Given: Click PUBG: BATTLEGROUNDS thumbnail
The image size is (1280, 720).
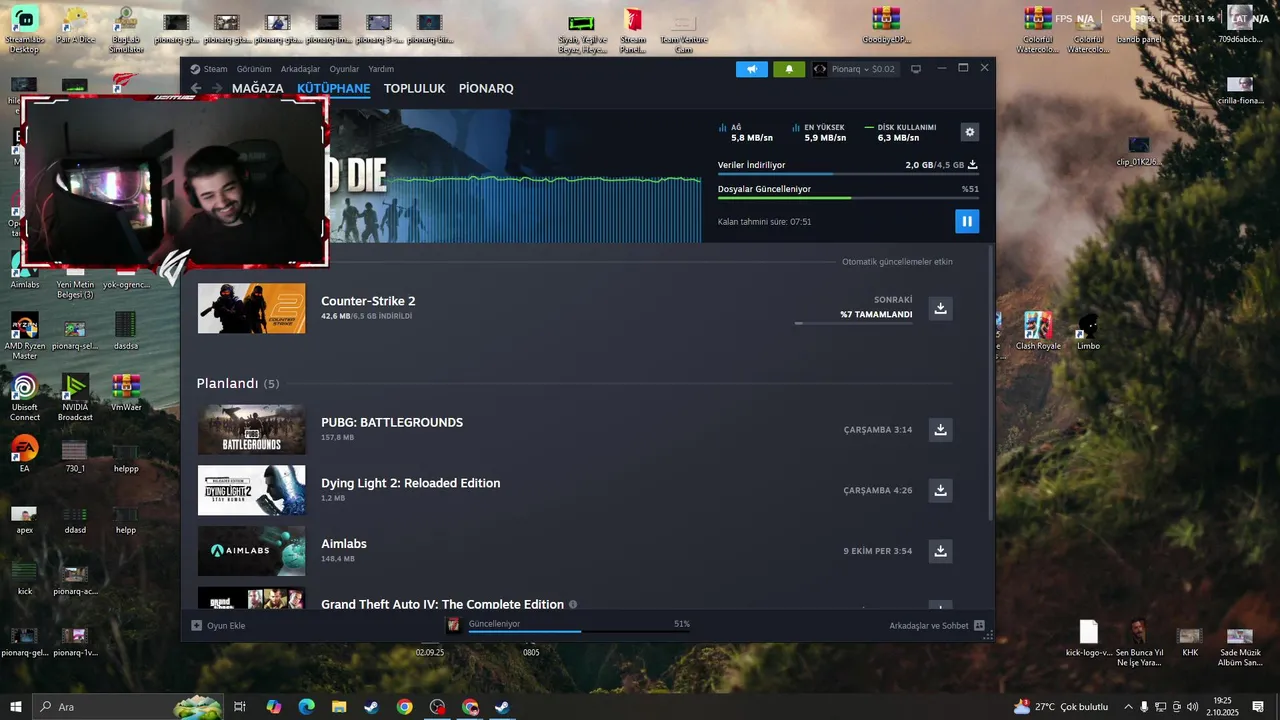Looking at the screenshot, I should (251, 429).
